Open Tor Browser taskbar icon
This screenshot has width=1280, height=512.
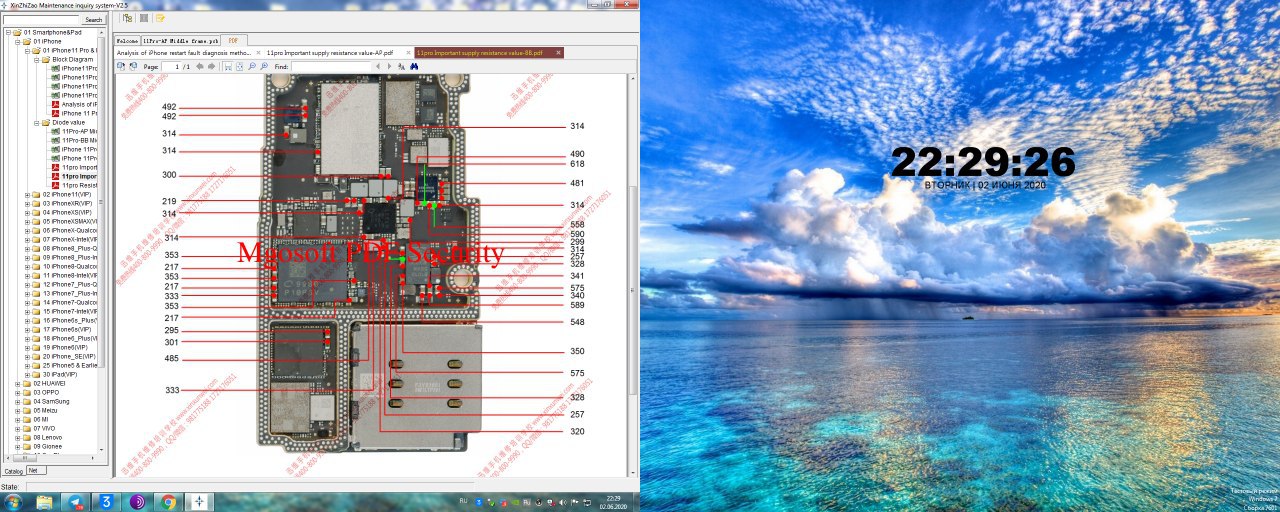pyautogui.click(x=137, y=502)
